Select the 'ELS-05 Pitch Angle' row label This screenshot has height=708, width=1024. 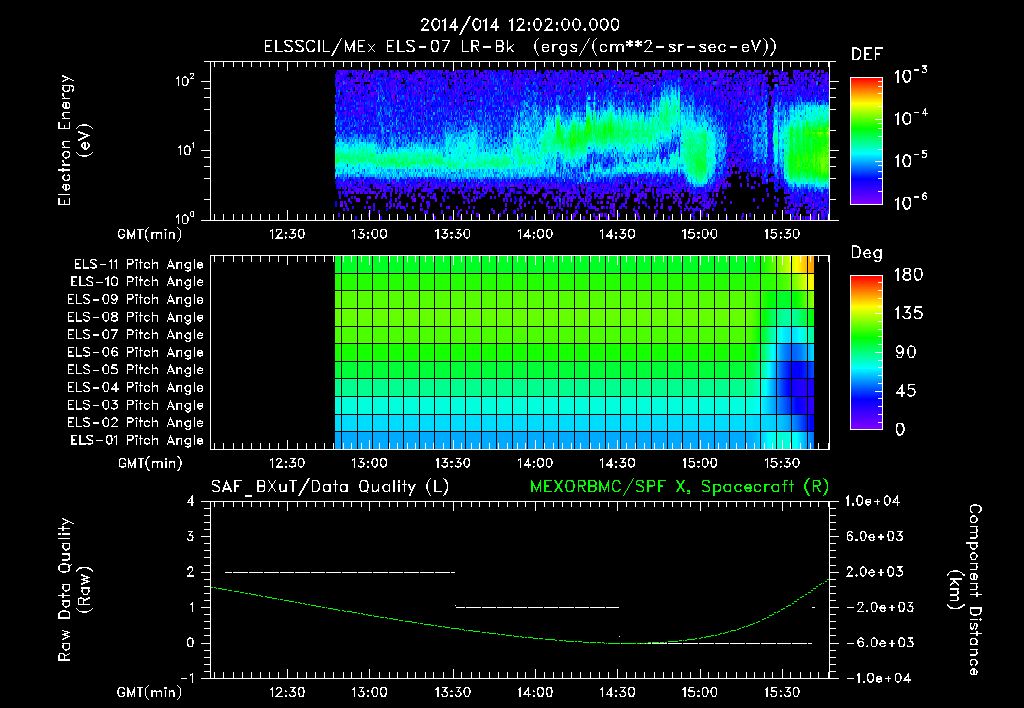(x=135, y=370)
